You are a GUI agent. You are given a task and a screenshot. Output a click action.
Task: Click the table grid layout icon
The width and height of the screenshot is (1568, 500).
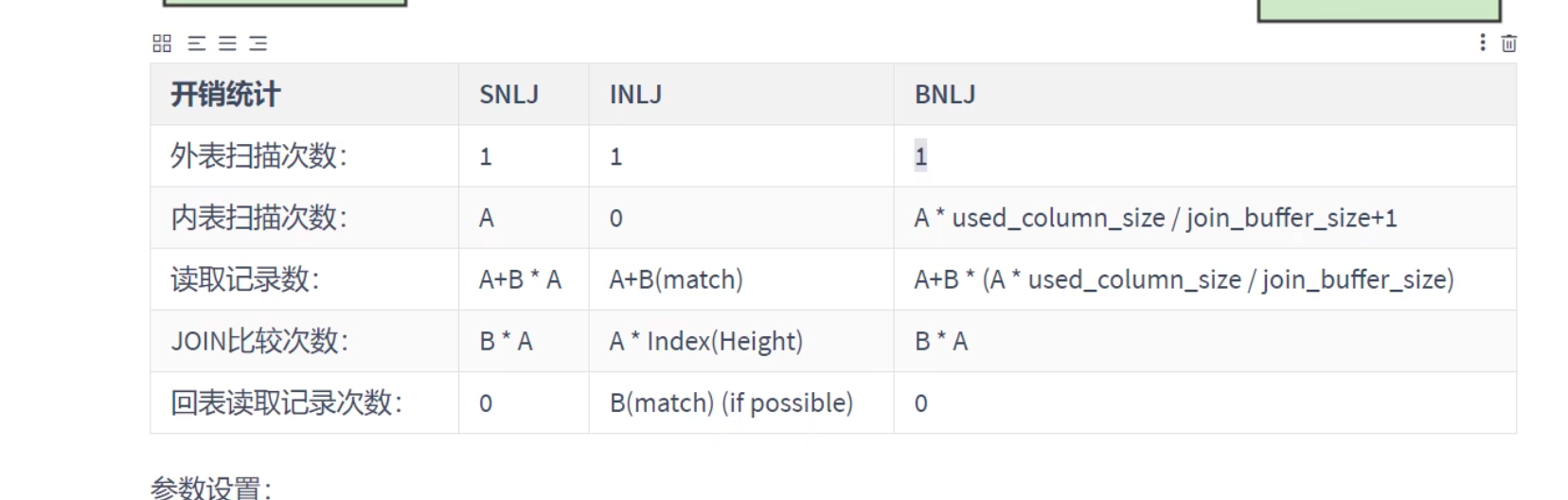pyautogui.click(x=162, y=44)
